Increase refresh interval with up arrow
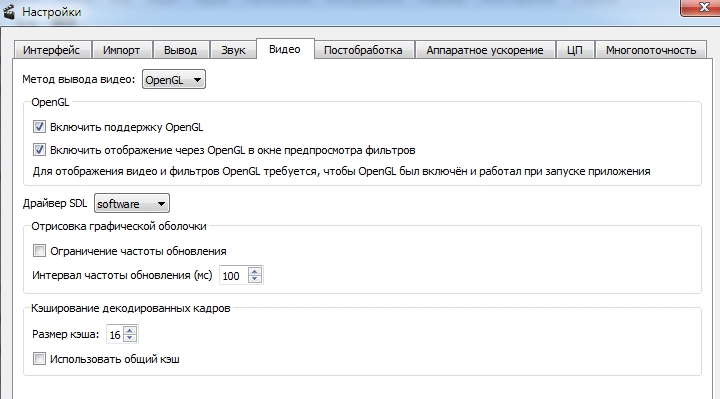Screen dimensions: 720x399 [x=255, y=271]
